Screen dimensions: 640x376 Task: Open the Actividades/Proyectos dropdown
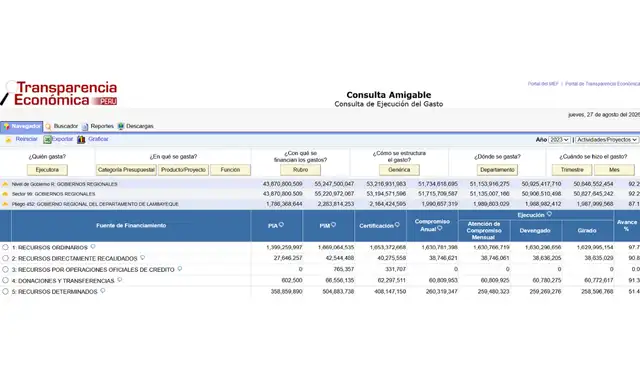[x=607, y=140]
